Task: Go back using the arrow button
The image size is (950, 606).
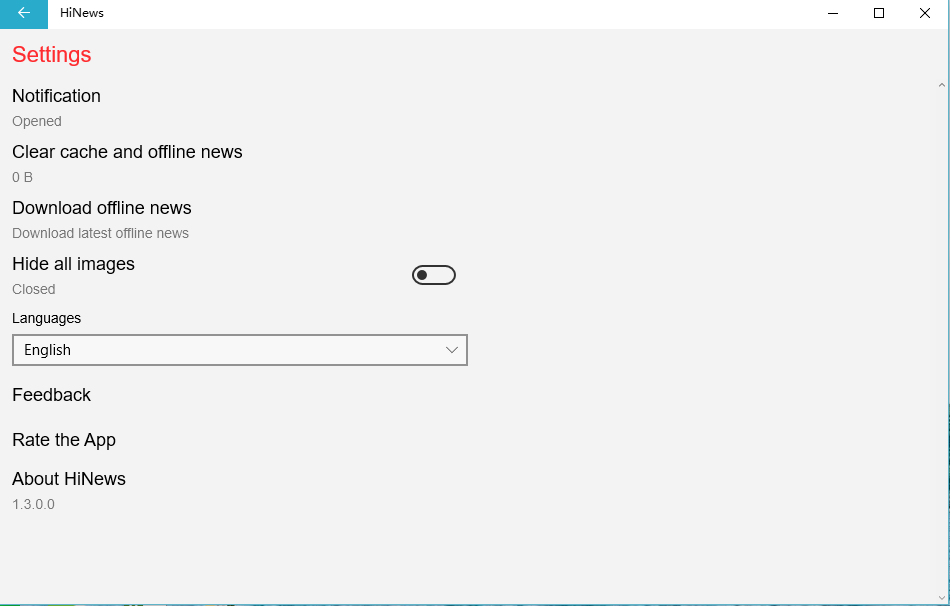Action: point(24,13)
